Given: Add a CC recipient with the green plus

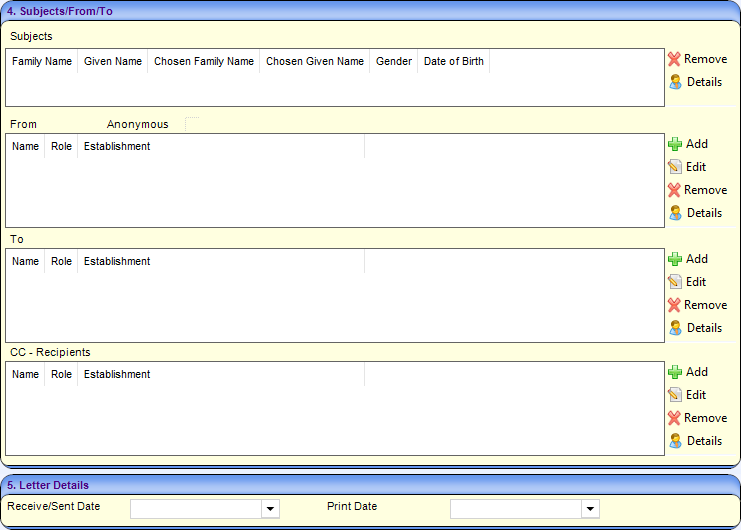Looking at the screenshot, I should click(675, 372).
